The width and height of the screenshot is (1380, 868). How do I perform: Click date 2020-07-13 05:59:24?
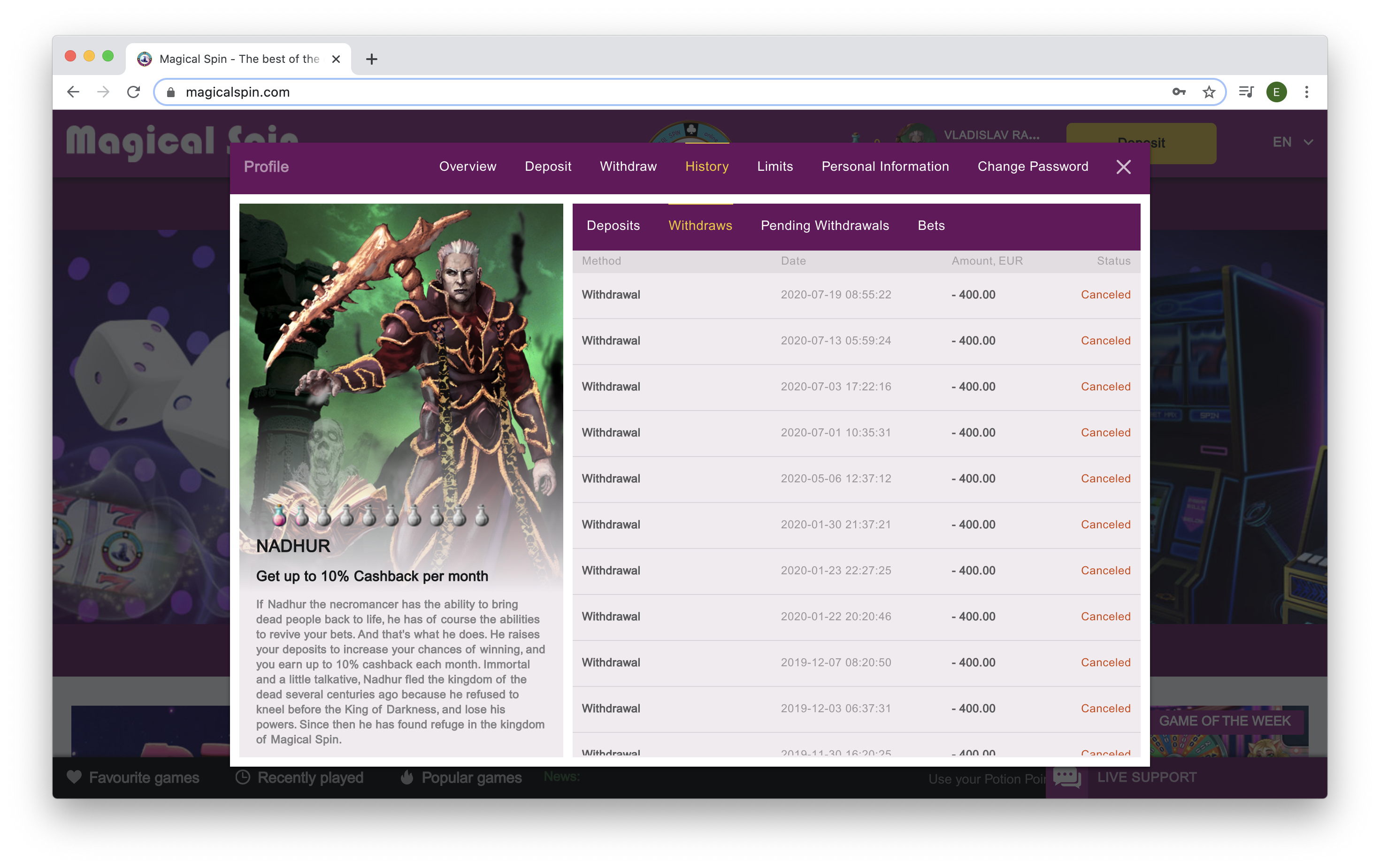point(836,340)
